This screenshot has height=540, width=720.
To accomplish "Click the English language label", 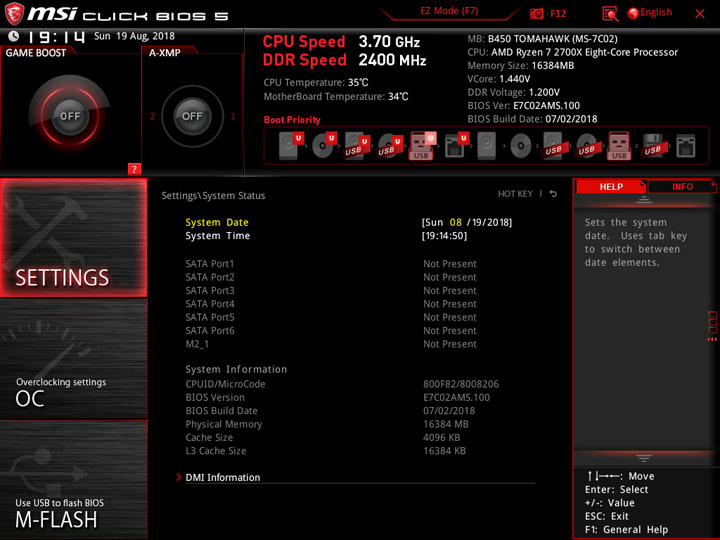I will [x=656, y=12].
